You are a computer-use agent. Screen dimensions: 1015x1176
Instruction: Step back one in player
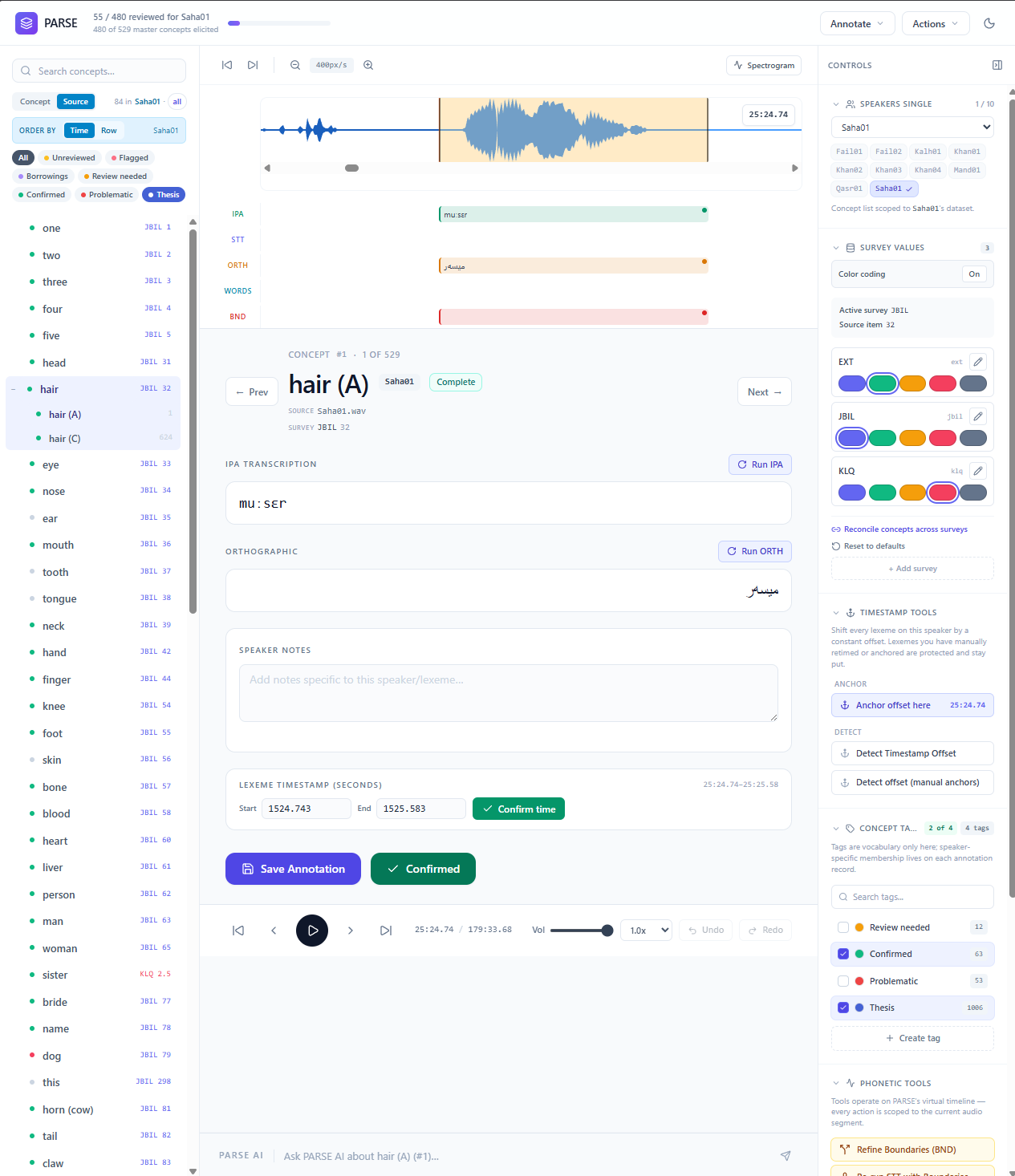click(274, 931)
